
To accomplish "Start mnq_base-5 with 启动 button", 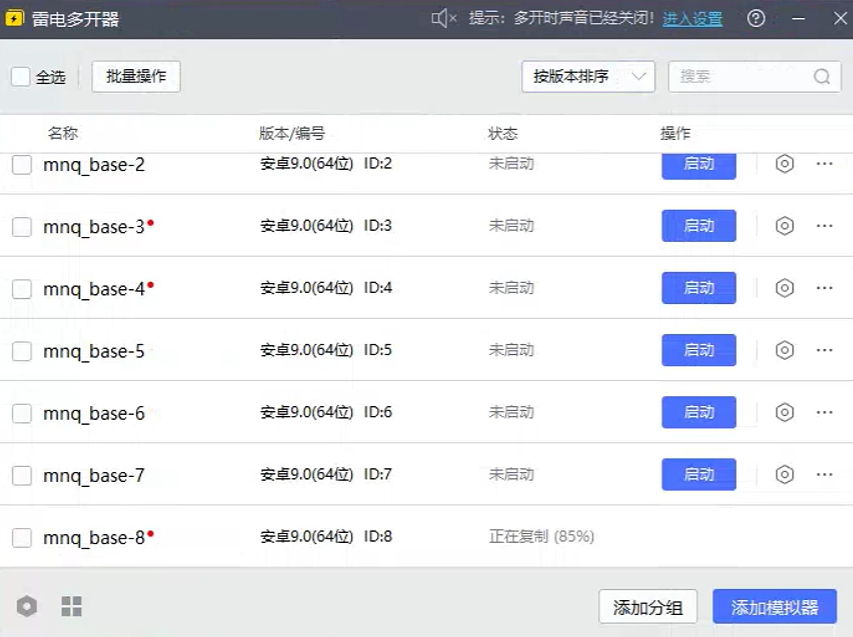I will coord(699,350).
